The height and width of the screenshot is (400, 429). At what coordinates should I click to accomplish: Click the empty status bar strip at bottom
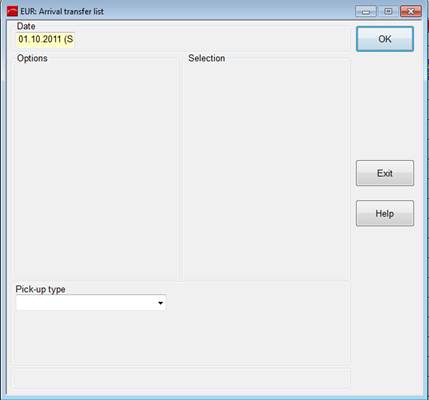[182, 376]
